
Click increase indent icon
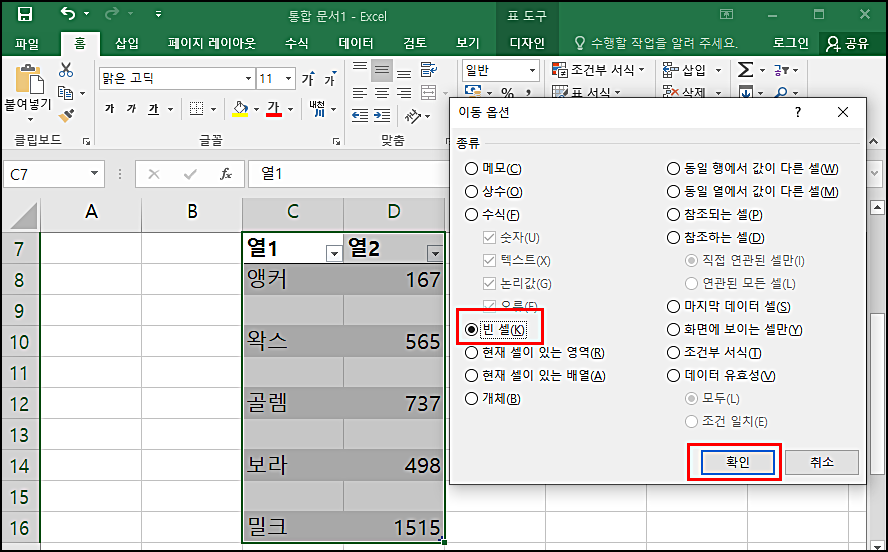point(382,115)
